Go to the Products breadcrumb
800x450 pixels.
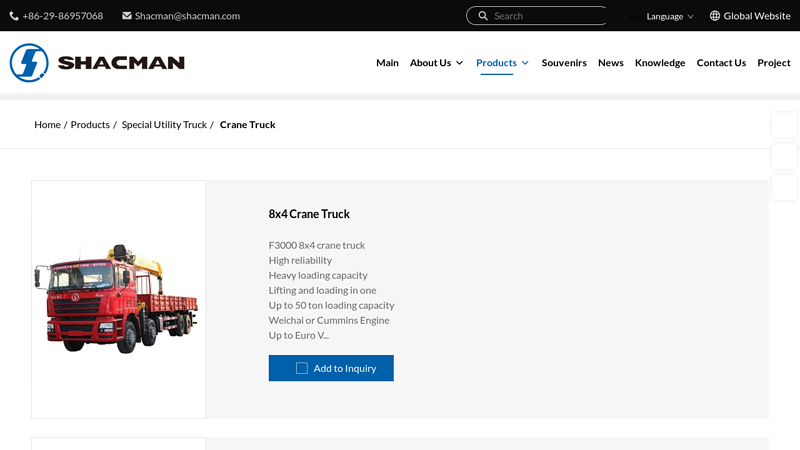(x=90, y=124)
